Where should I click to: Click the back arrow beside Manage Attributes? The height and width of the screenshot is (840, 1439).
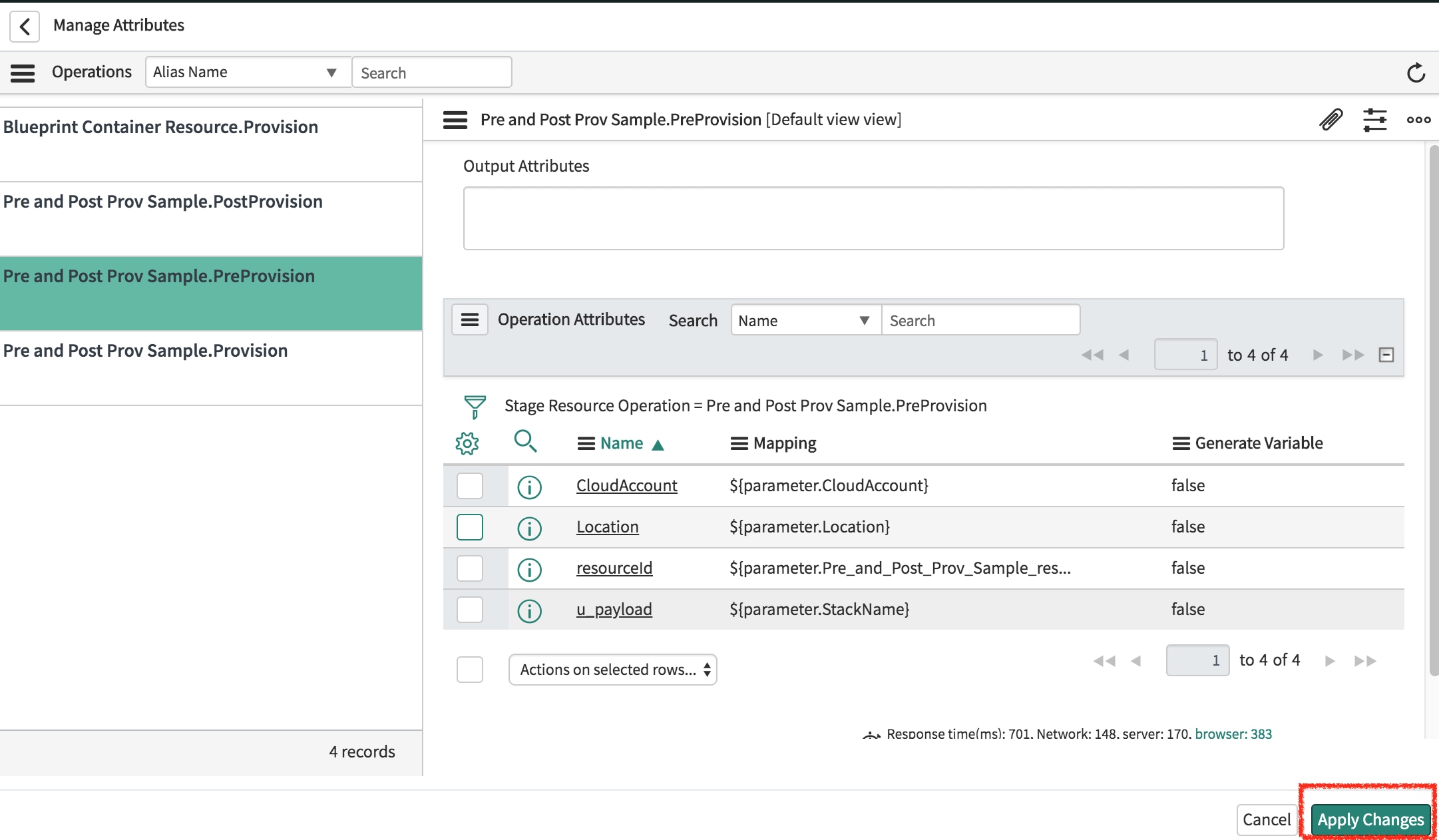point(25,26)
